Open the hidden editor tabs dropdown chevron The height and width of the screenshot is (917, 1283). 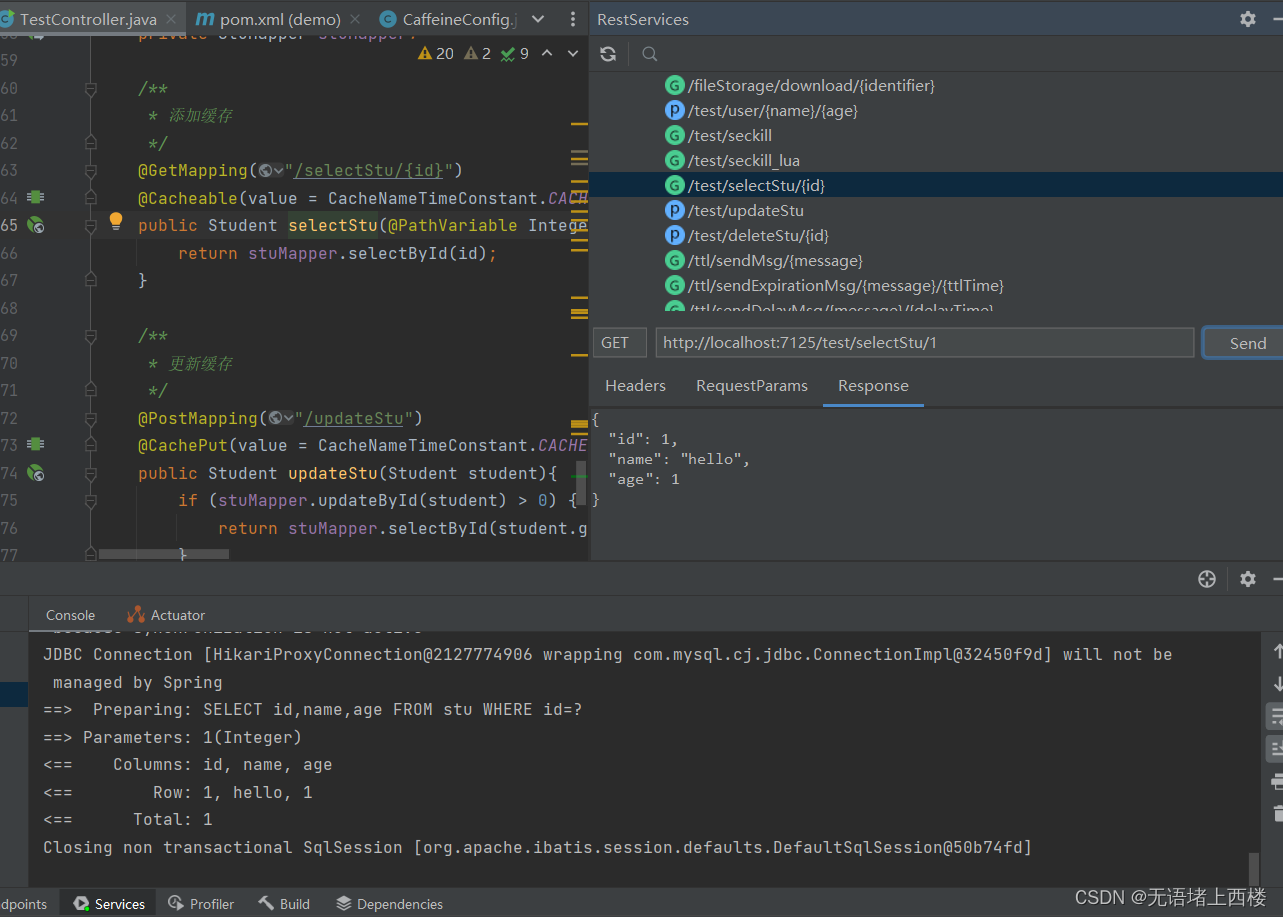click(x=538, y=18)
